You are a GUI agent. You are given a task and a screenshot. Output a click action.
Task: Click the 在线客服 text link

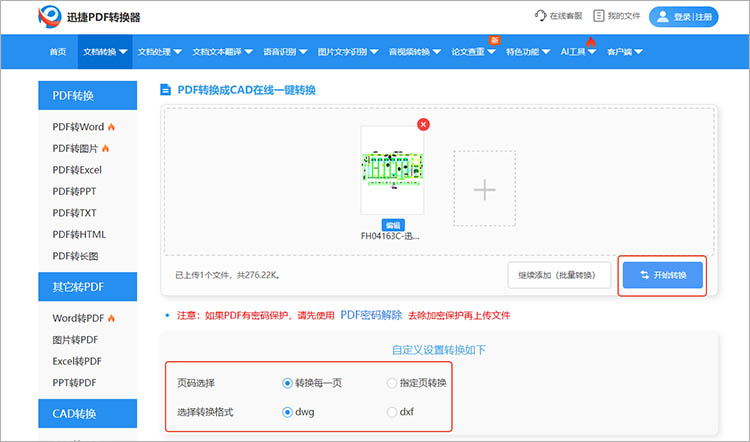click(x=566, y=16)
